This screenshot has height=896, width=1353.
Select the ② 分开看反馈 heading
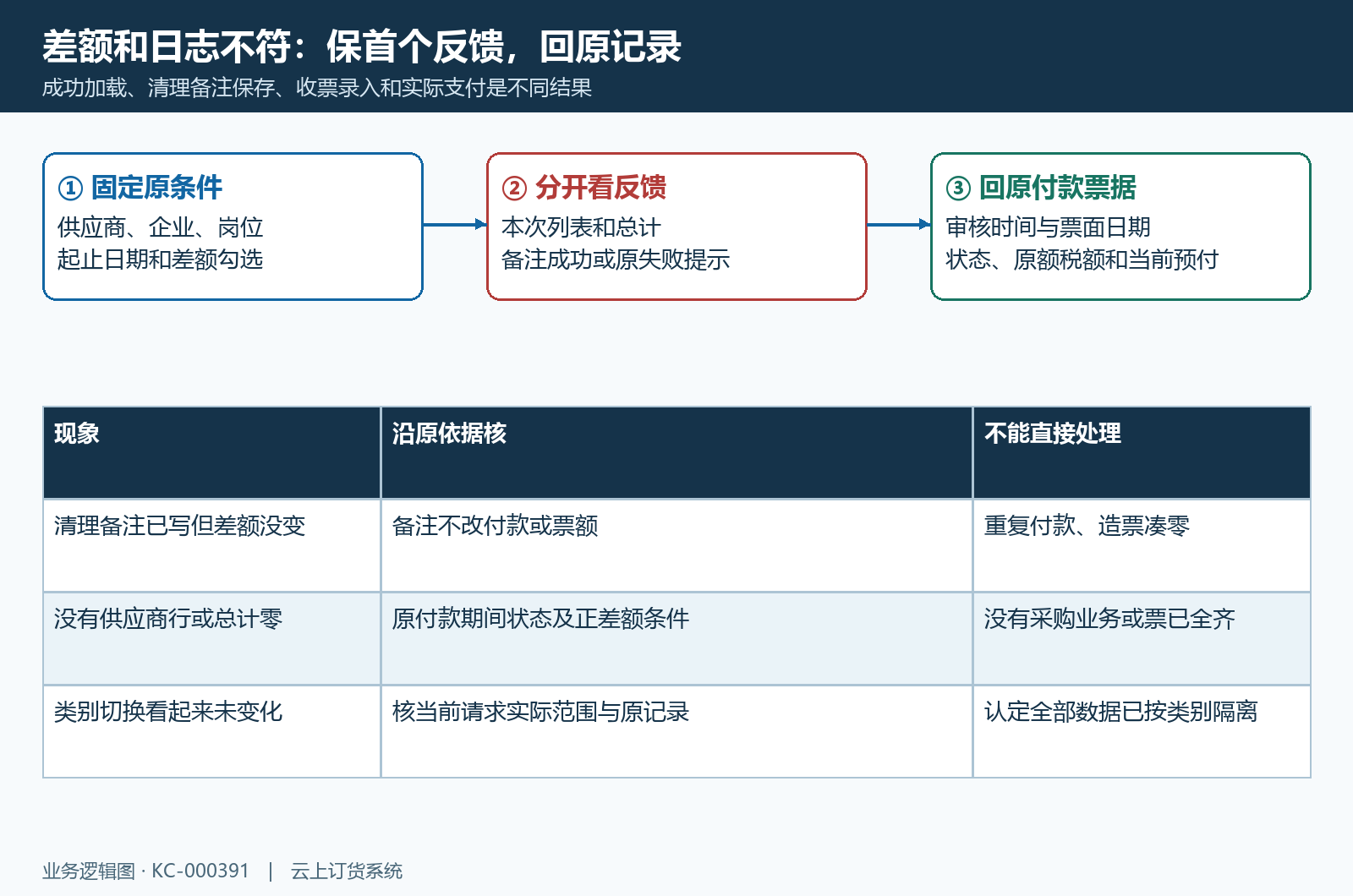584,188
